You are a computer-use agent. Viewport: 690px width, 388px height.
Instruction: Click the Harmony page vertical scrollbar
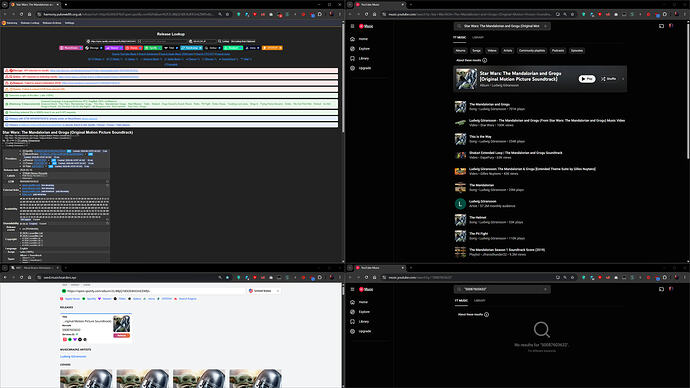[x=343, y=79]
